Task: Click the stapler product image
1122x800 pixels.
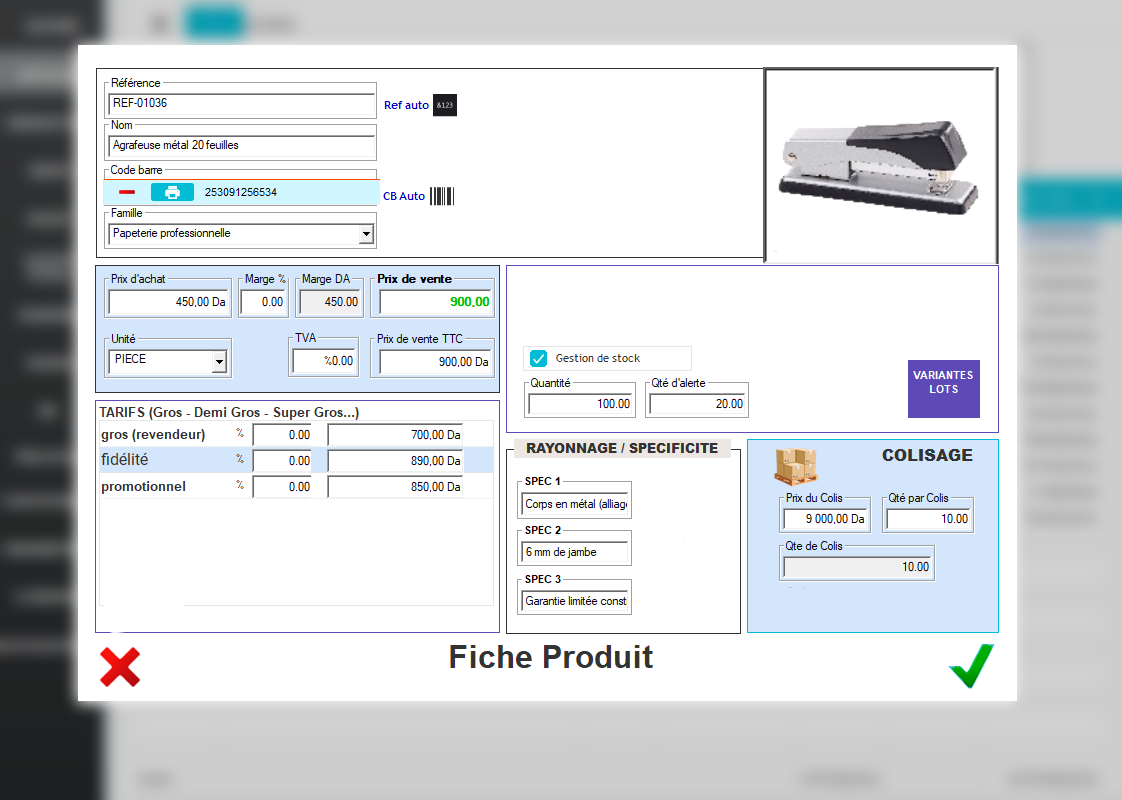Action: click(880, 165)
